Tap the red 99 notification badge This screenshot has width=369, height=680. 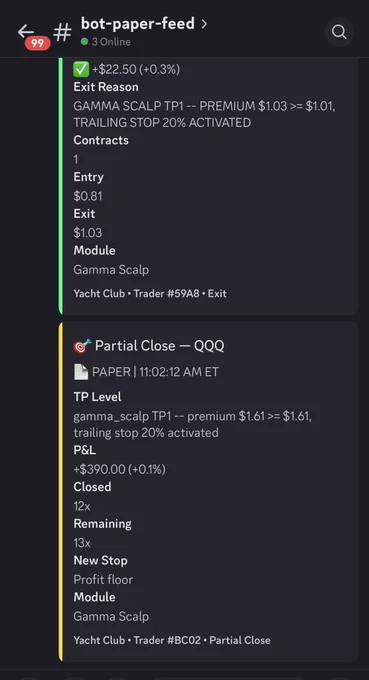coord(37,43)
